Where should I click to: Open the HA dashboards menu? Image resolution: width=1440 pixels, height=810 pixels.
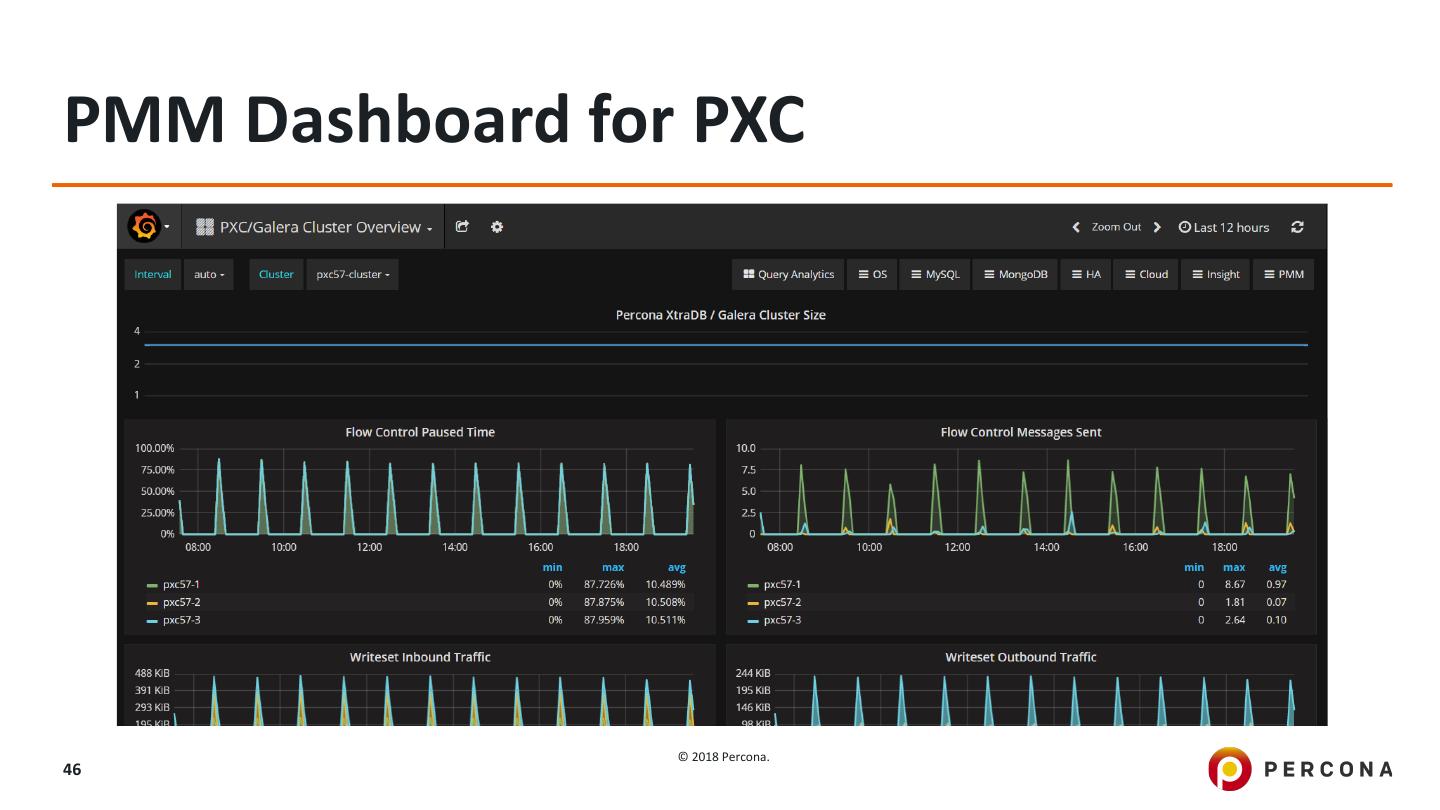click(1086, 274)
